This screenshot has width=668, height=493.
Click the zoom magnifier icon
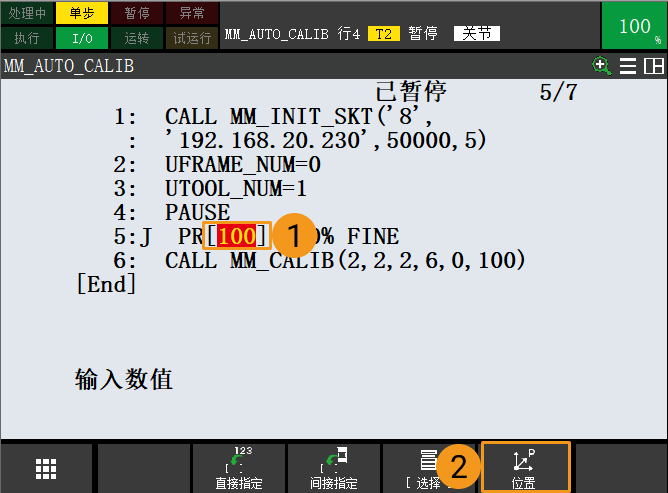click(x=602, y=66)
